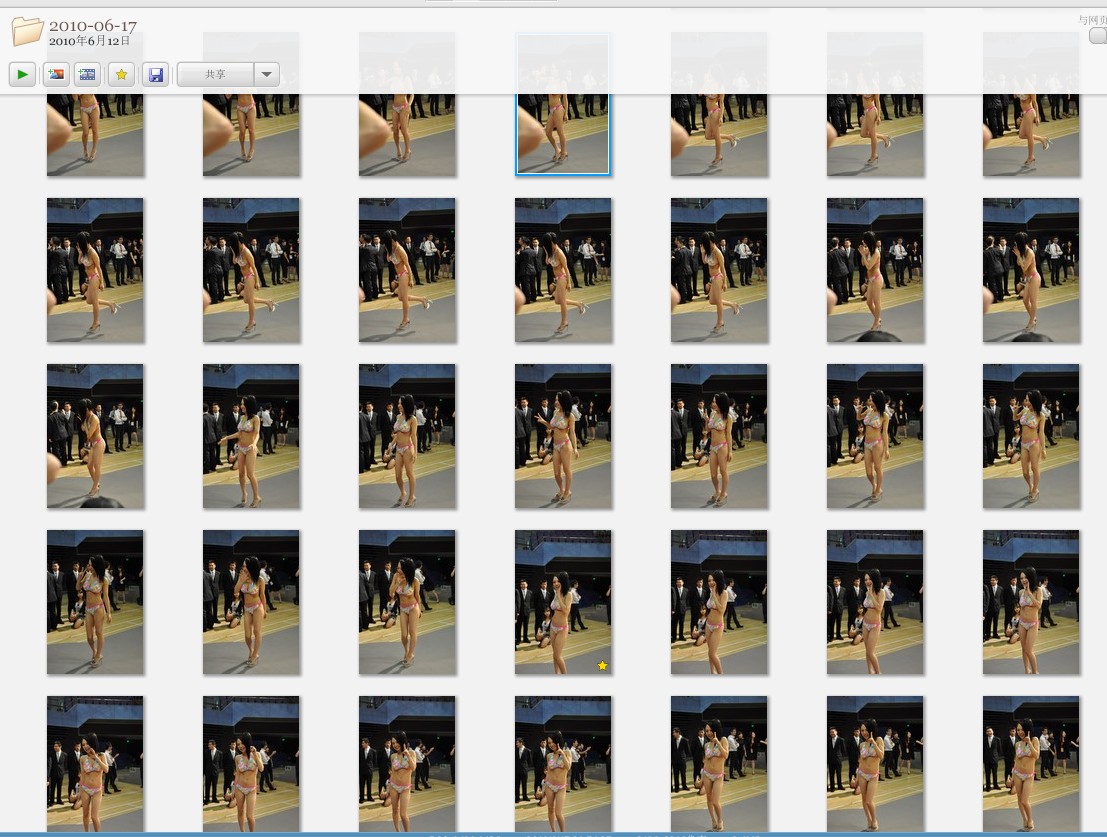1107x837 pixels.
Task: Save edits with the floppy disk icon
Action: [x=156, y=74]
